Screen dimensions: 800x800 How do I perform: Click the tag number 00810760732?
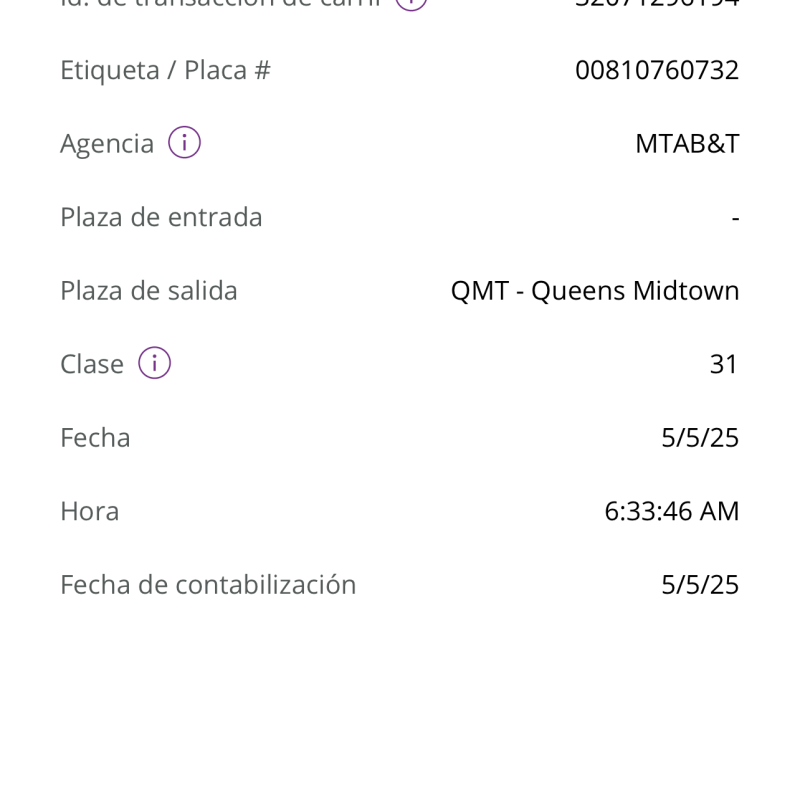click(x=657, y=70)
